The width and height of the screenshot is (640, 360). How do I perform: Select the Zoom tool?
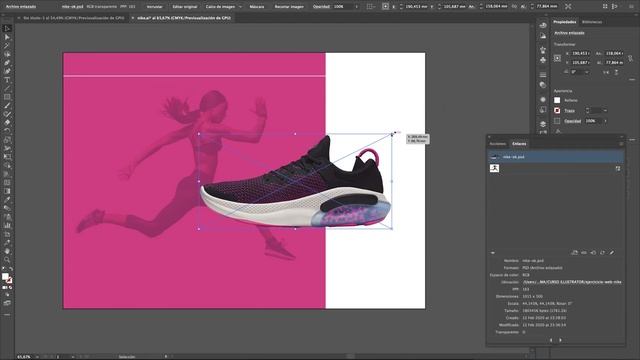(7, 260)
